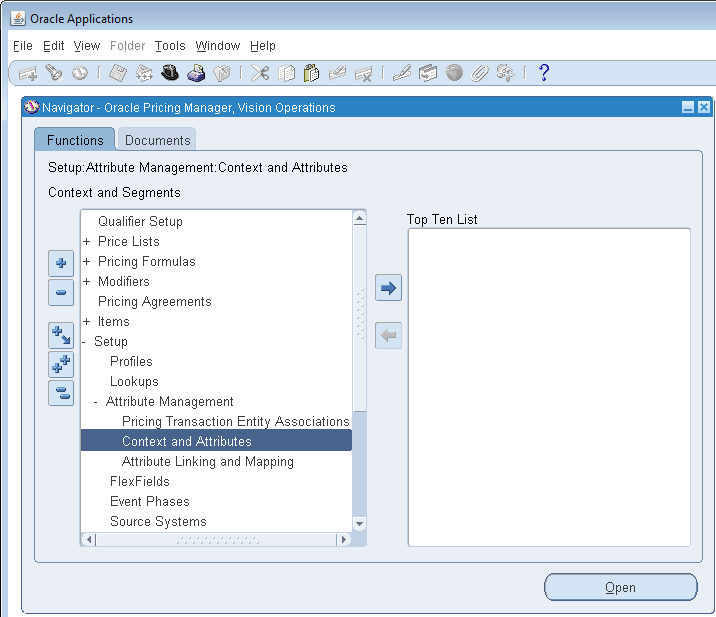
Task: Click the Expand plus button beside the tree
Action: tap(61, 263)
